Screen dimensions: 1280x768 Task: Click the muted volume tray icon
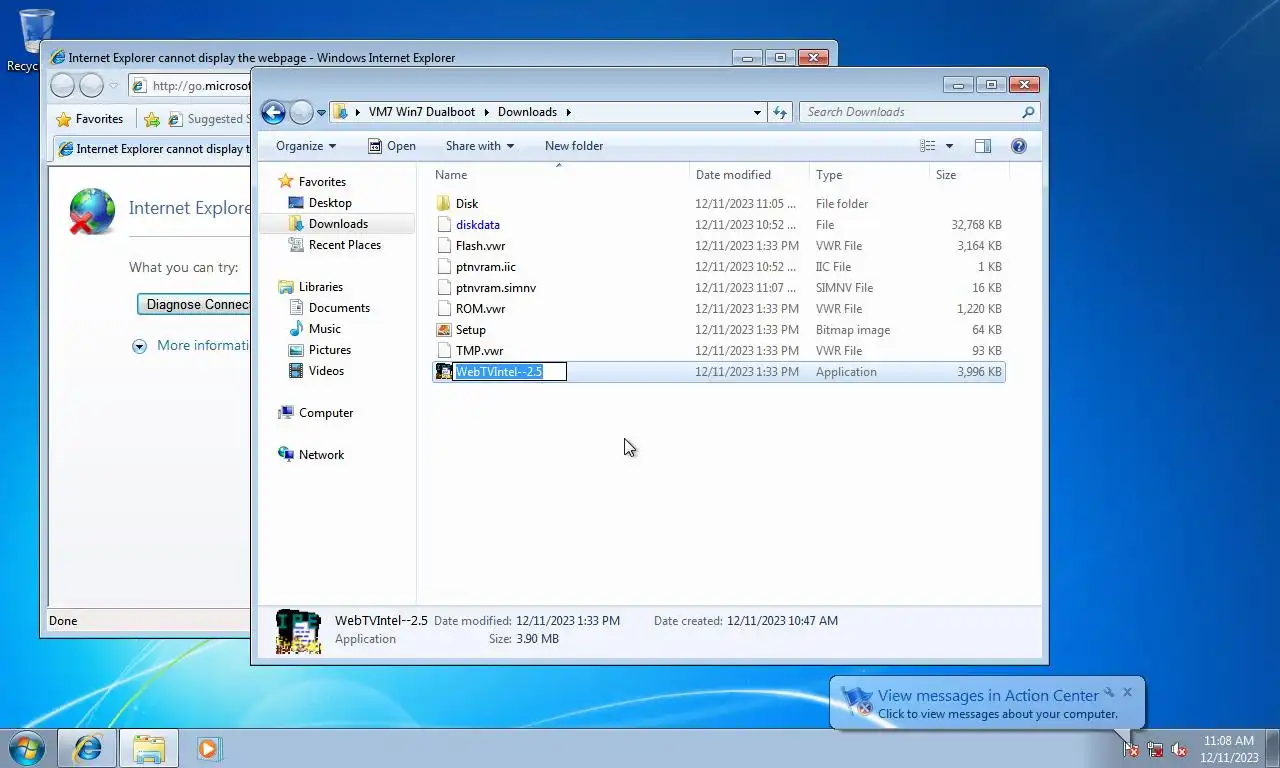tap(1179, 749)
